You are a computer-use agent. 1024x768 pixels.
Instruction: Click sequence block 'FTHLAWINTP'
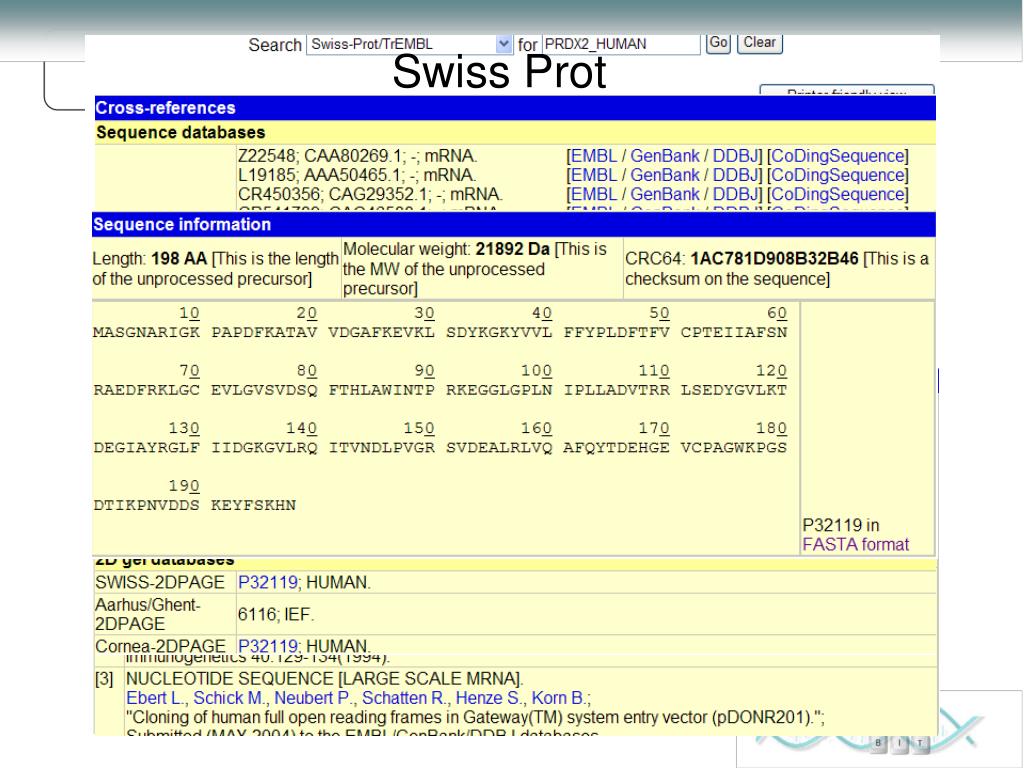(x=381, y=390)
